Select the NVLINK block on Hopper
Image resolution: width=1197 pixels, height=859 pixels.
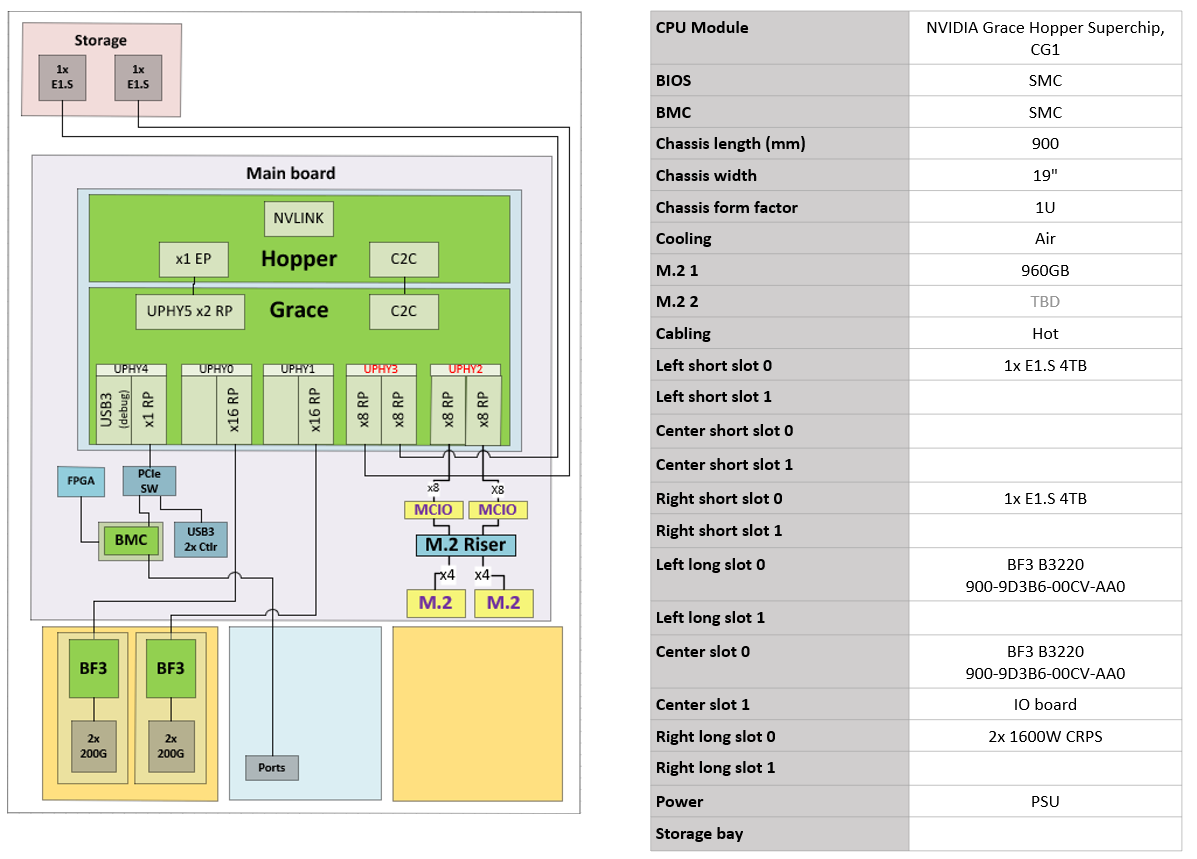pos(297,218)
